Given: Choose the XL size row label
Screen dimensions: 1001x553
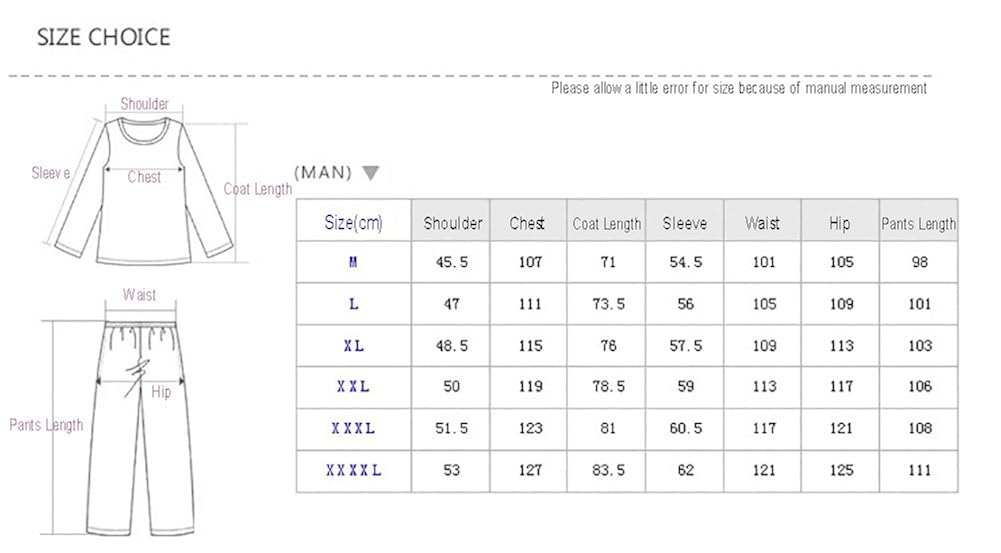Looking at the screenshot, I should click(x=354, y=346).
